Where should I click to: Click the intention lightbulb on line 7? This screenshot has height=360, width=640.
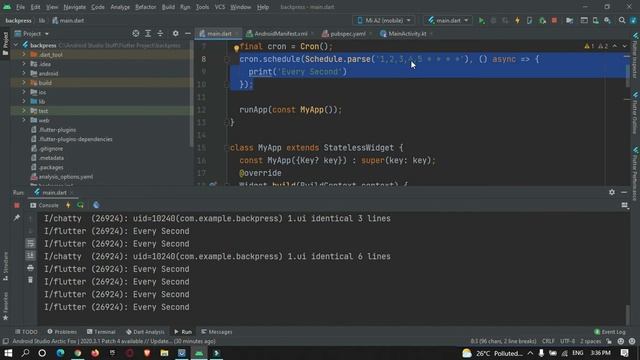[x=236, y=48]
